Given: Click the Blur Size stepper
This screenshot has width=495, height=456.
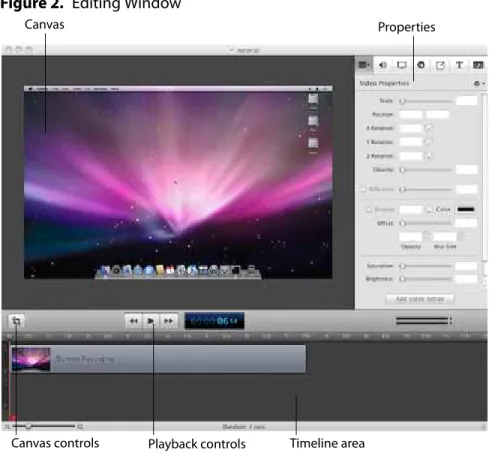Looking at the screenshot, I should pyautogui.click(x=461, y=236).
